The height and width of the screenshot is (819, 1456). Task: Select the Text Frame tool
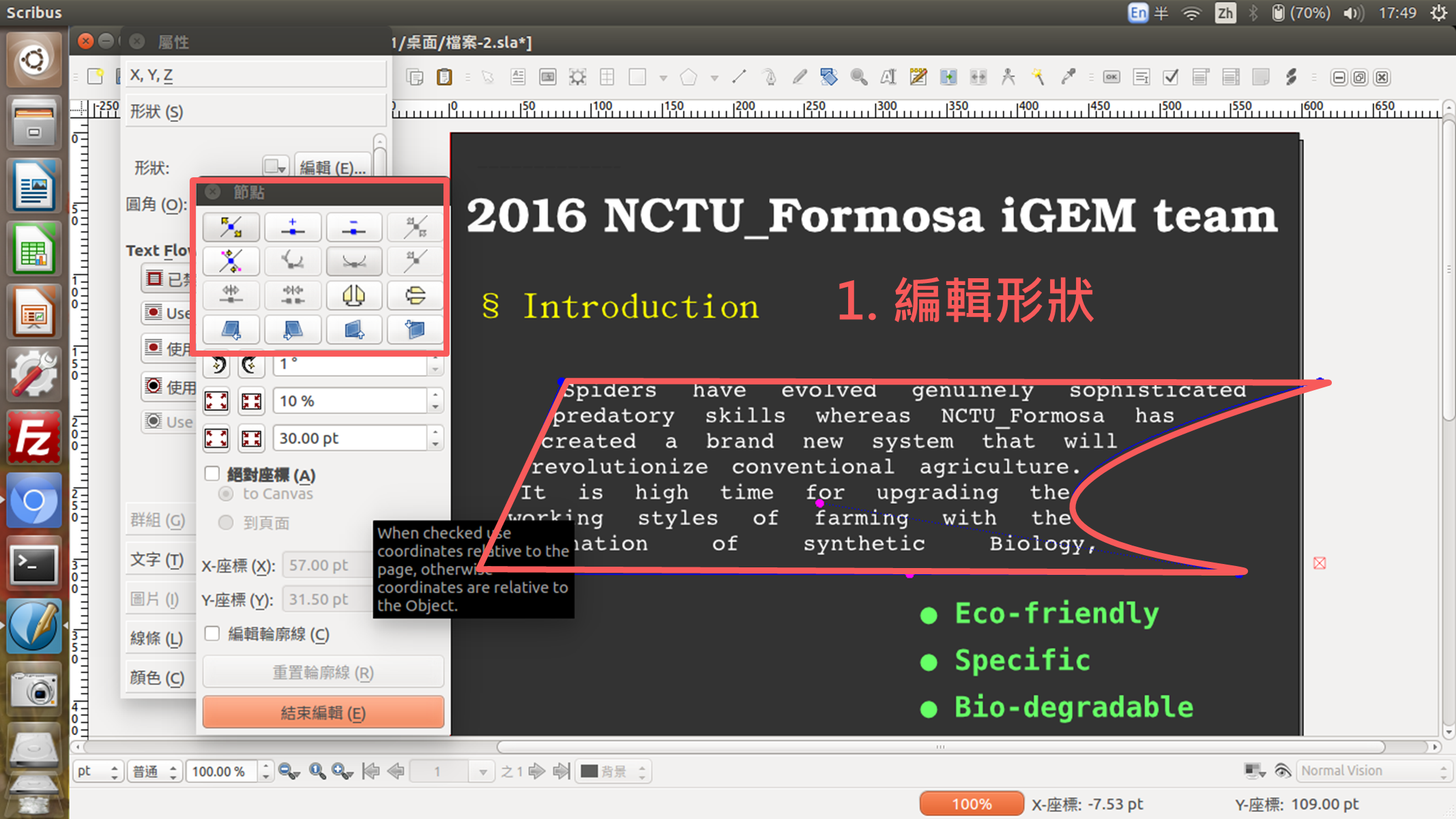tap(518, 77)
